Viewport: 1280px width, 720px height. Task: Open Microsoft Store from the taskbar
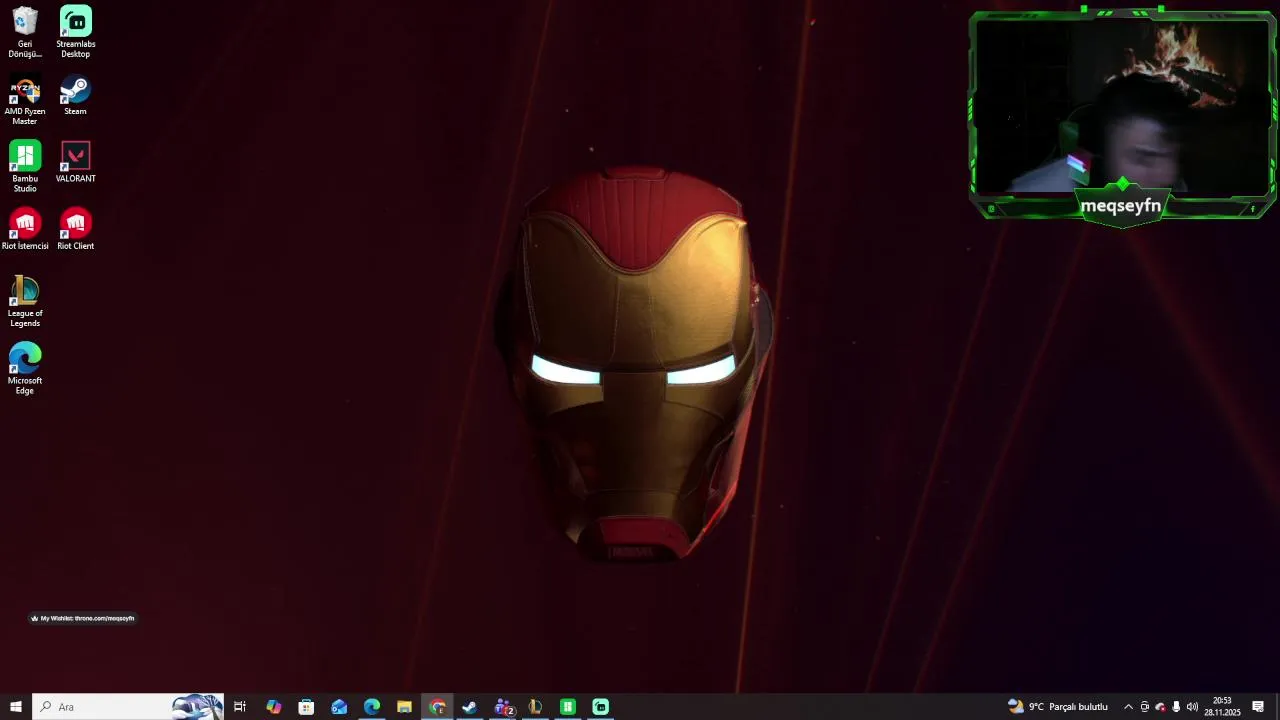(x=306, y=707)
